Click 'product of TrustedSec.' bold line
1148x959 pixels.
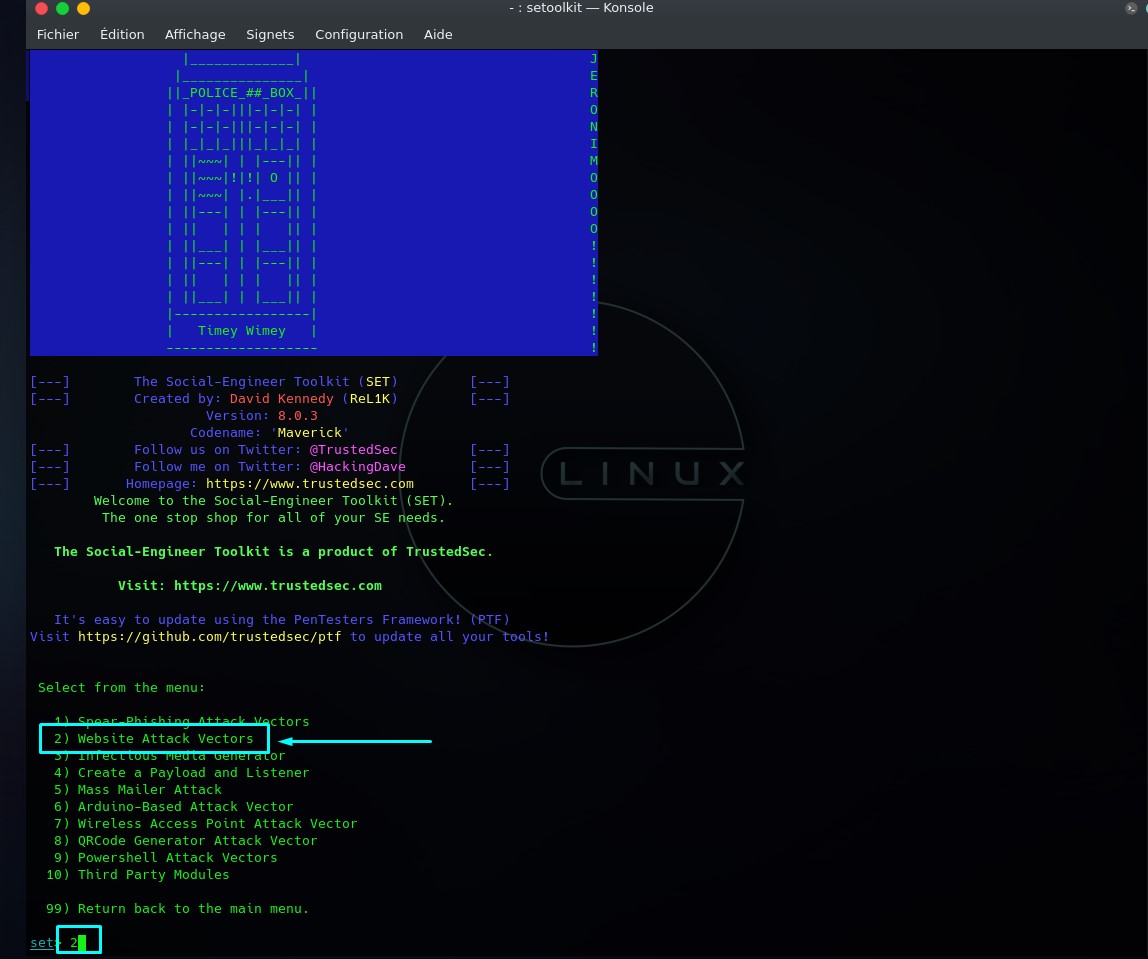point(273,552)
